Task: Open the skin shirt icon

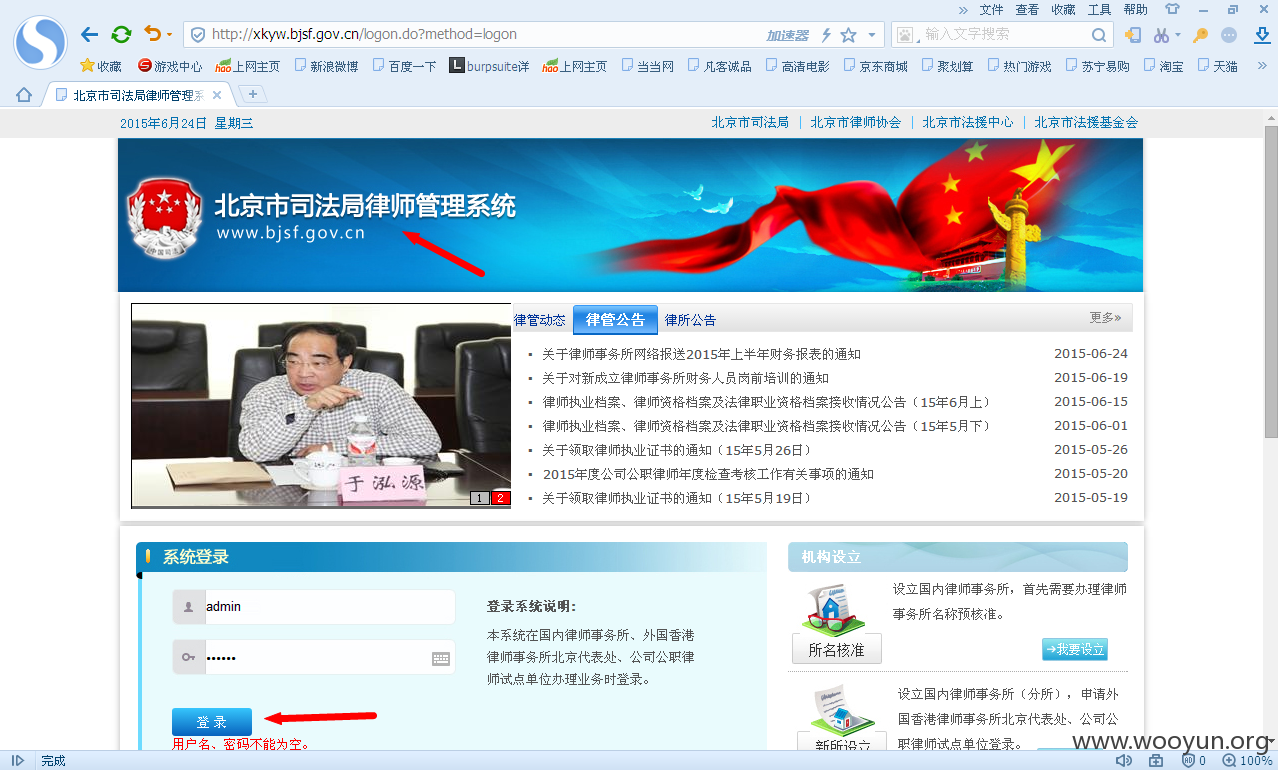Action: (1172, 9)
